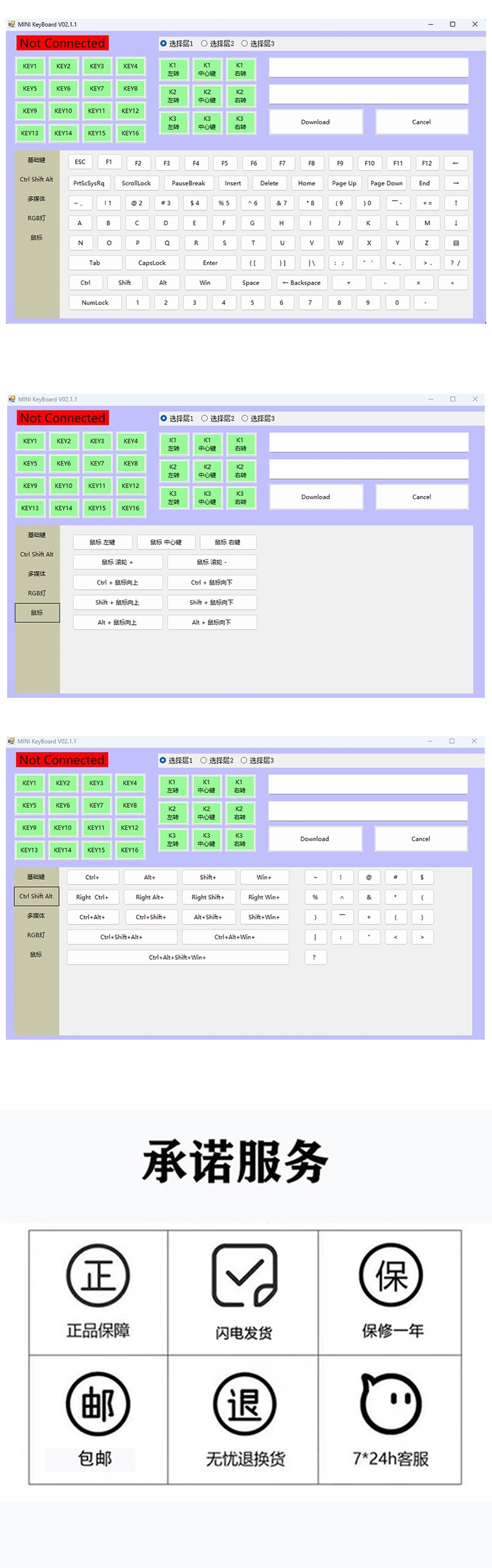Viewport: 492px width, 1568px height.
Task: Select KEY16 in the mouse-options window
Action: [x=131, y=508]
